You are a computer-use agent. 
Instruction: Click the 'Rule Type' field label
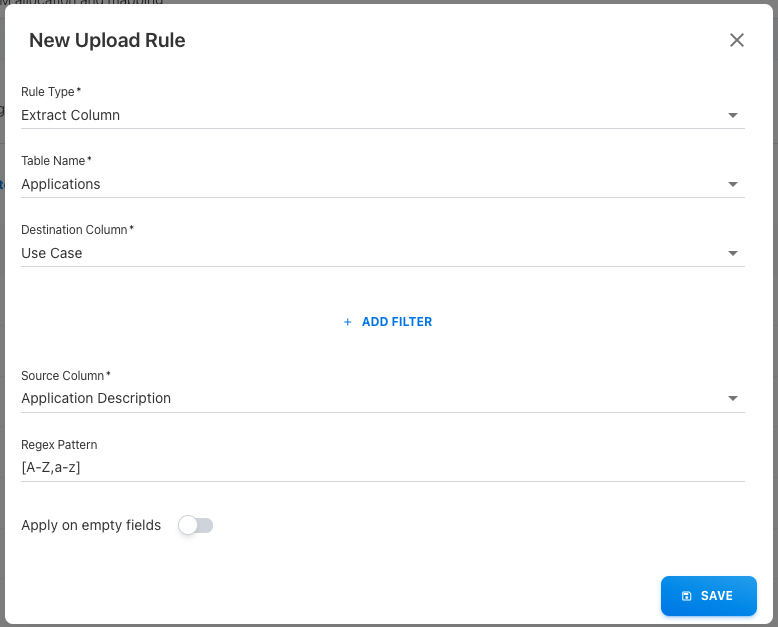(x=51, y=92)
